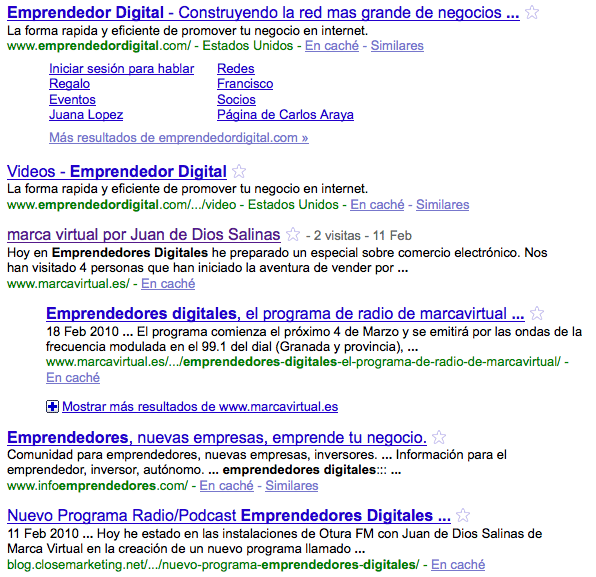The height and width of the screenshot is (577, 596).
Task: Open the Eventos sitelink
Action: pos(72,100)
